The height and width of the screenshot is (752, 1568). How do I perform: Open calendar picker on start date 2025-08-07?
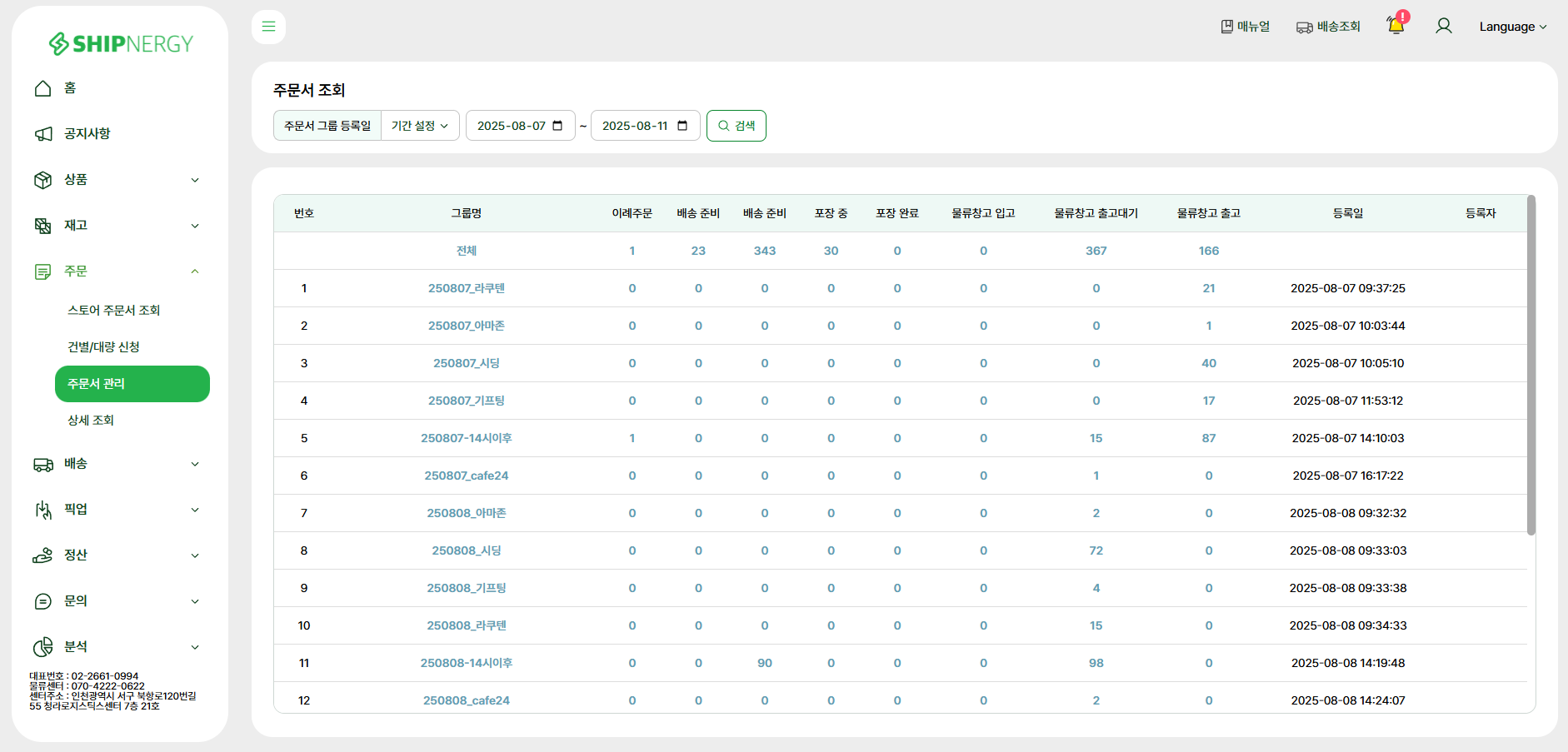(x=557, y=126)
